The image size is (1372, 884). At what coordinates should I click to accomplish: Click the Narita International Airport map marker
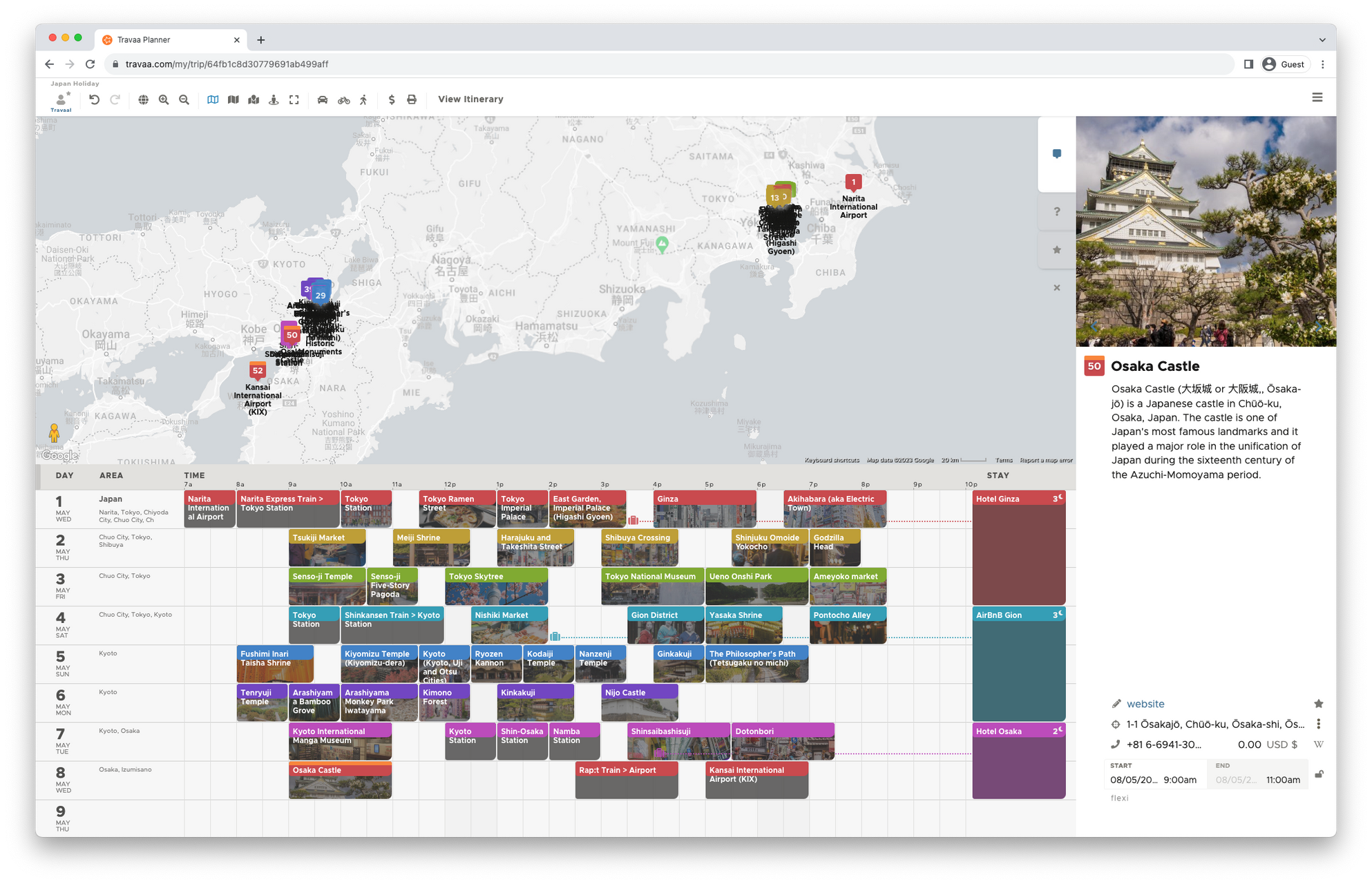(853, 183)
